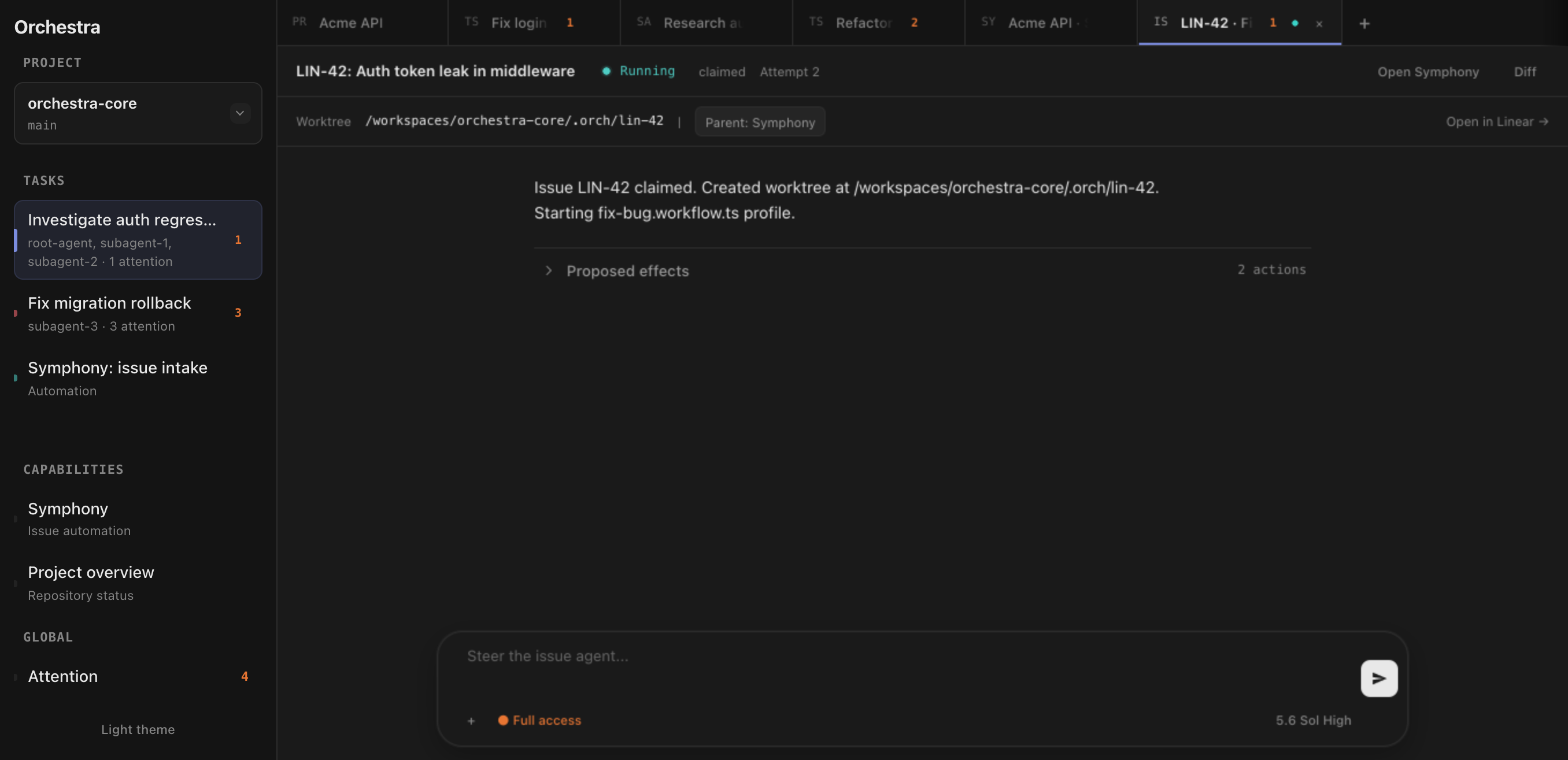The height and width of the screenshot is (760, 1568).
Task: Click the Parent: Symphony chip
Action: 760,122
